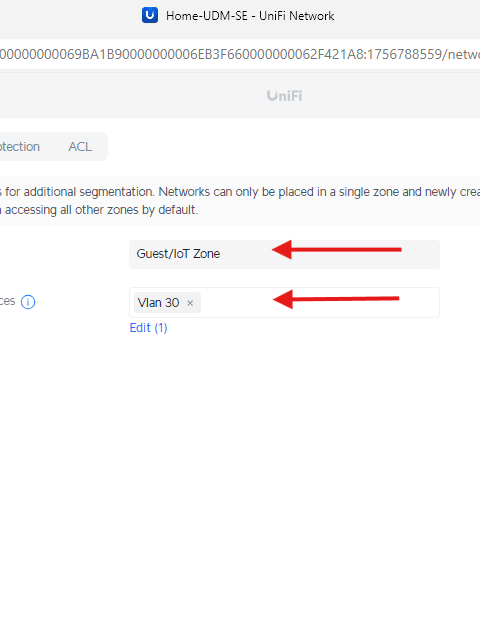Select the Vlan 30 network chip
The width and height of the screenshot is (480, 621).
click(167, 303)
